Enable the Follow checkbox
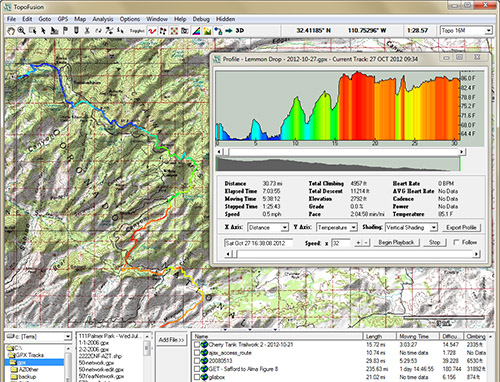 (x=456, y=242)
